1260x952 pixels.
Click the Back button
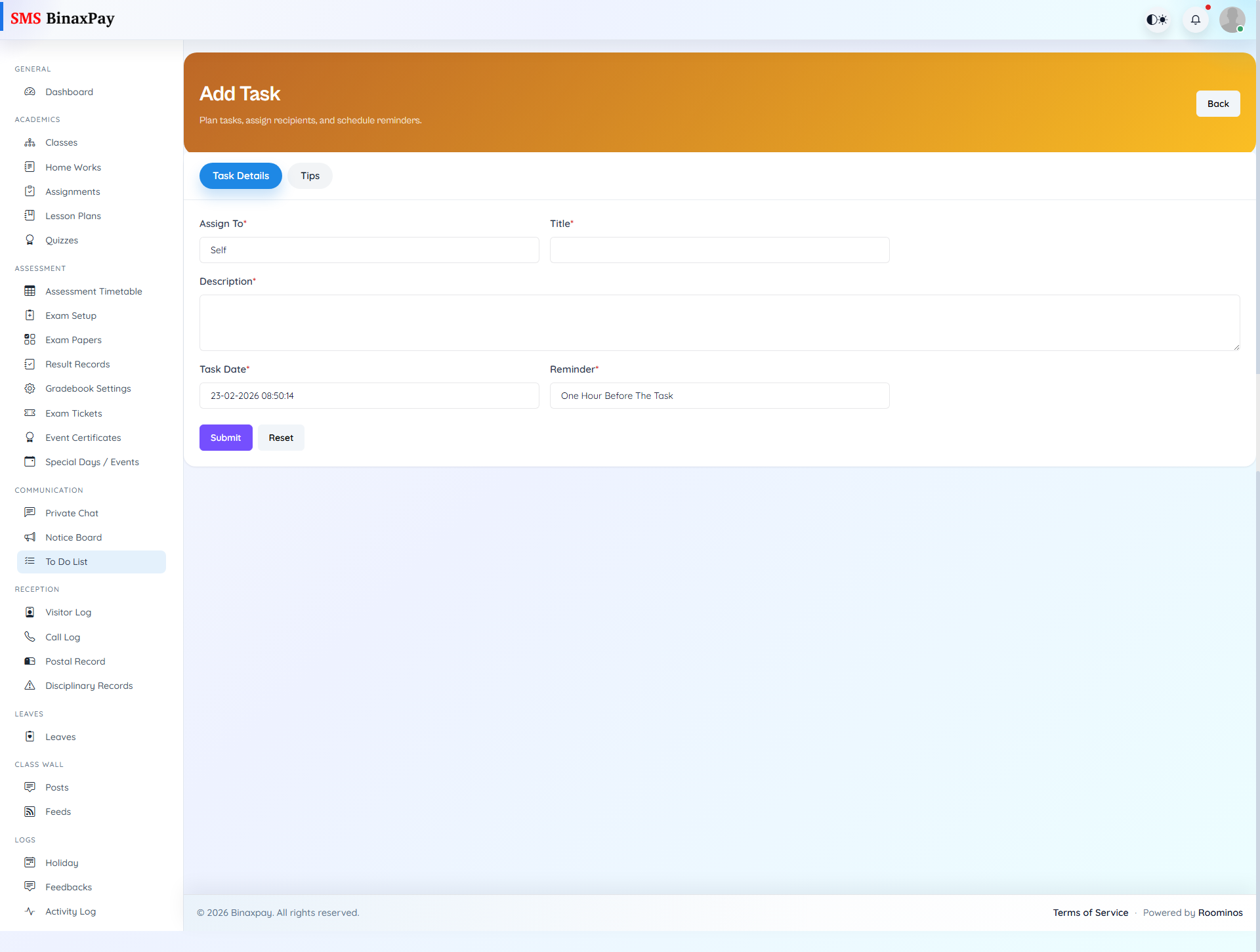1217,104
